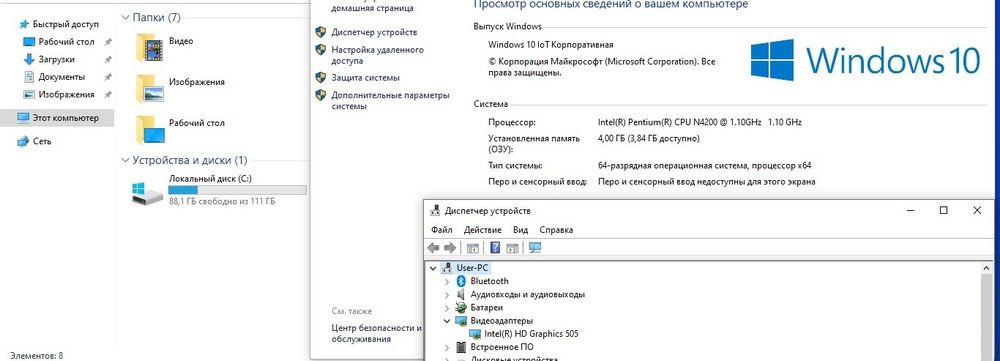Expand the Встроенное ПО category

(448, 348)
